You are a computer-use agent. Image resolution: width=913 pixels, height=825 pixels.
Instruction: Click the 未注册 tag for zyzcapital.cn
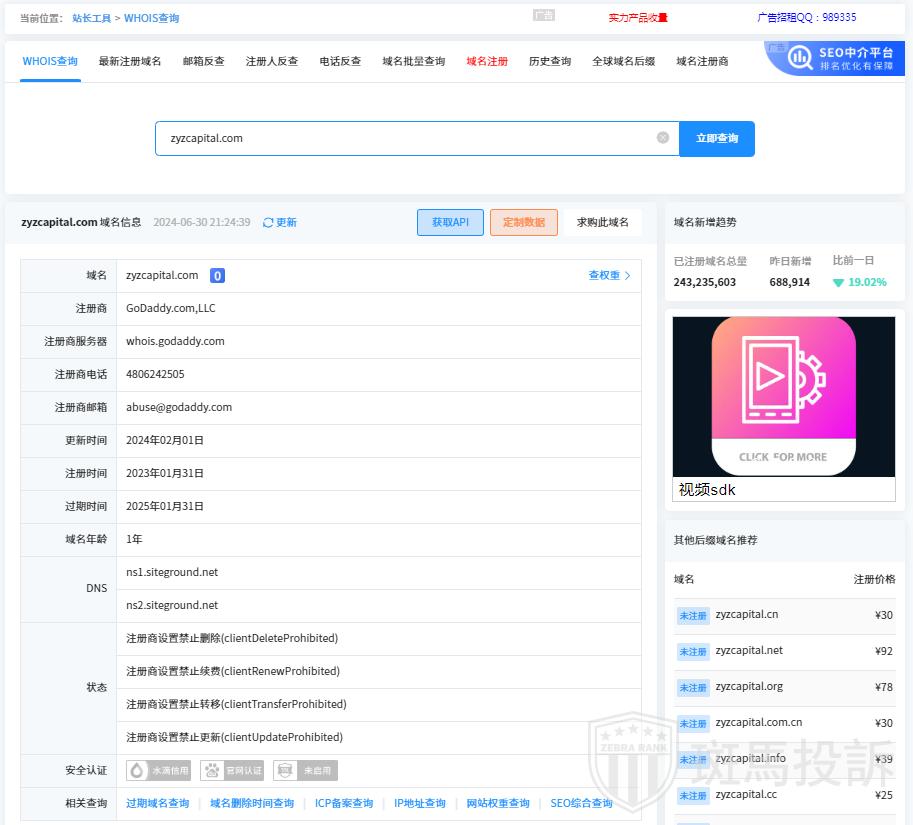click(x=693, y=616)
